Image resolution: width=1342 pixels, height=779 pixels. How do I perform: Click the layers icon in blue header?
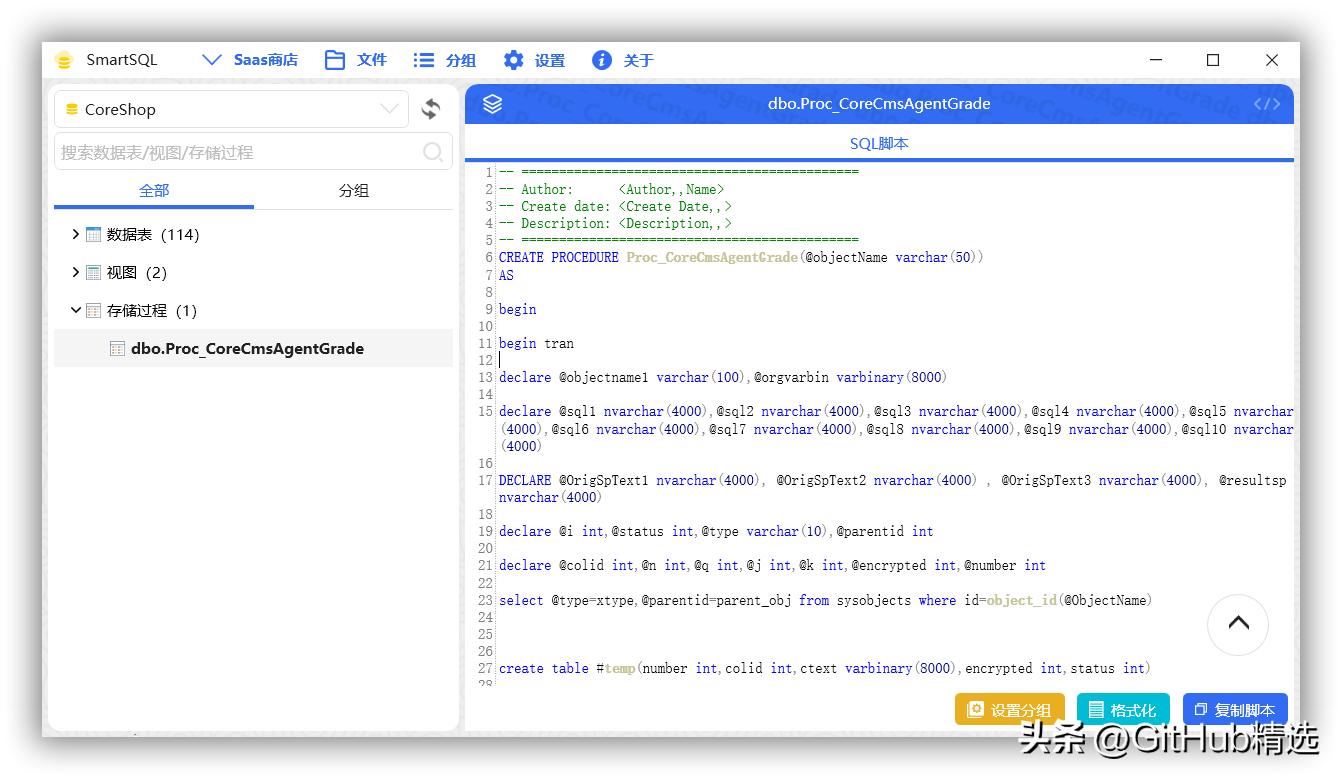pyautogui.click(x=492, y=104)
